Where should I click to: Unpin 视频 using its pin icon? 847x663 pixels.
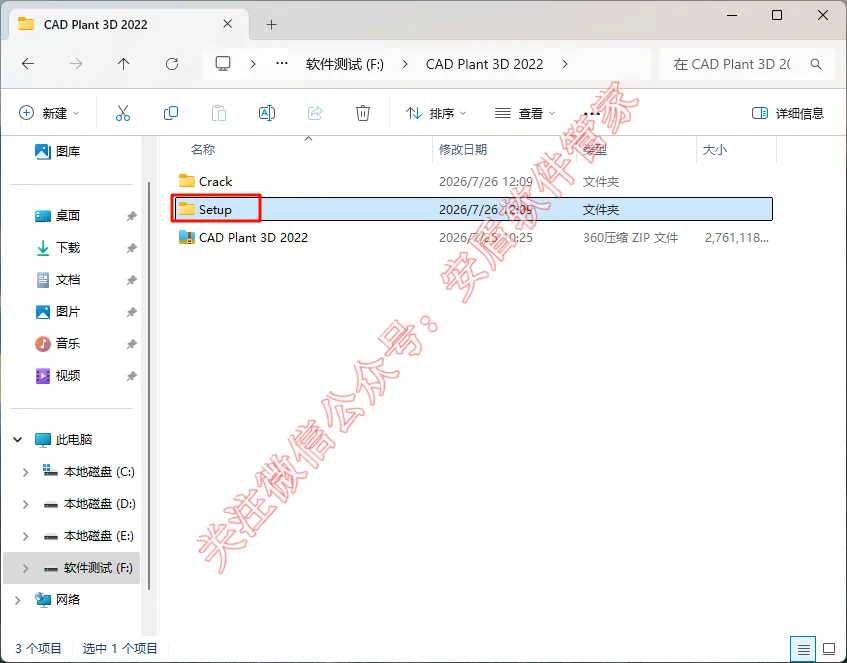[131, 376]
